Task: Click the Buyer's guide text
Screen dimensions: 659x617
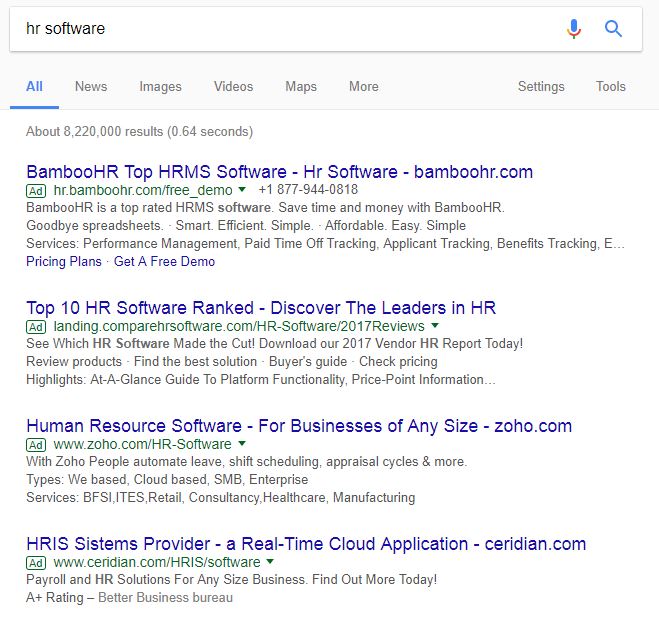Action: pyautogui.click(x=308, y=361)
